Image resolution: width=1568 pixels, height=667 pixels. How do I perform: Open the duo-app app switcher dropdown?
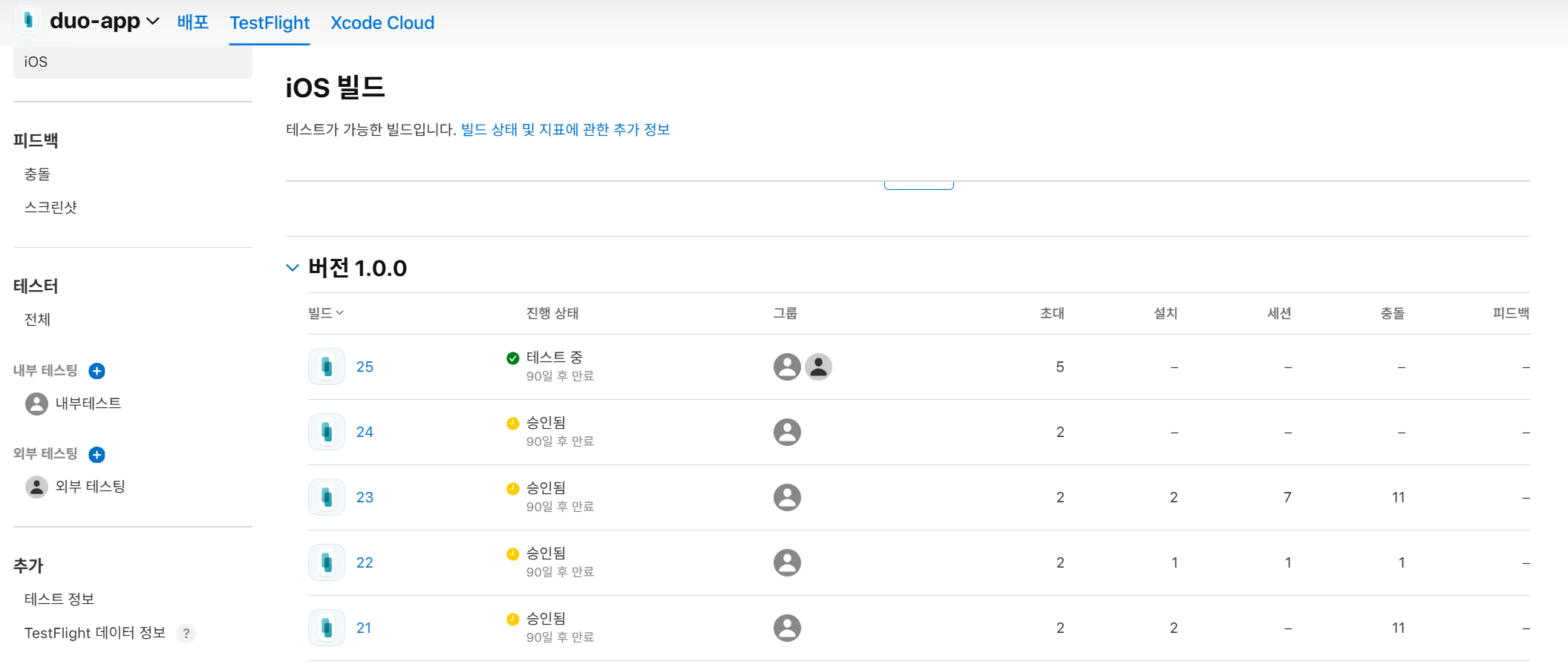(x=153, y=22)
